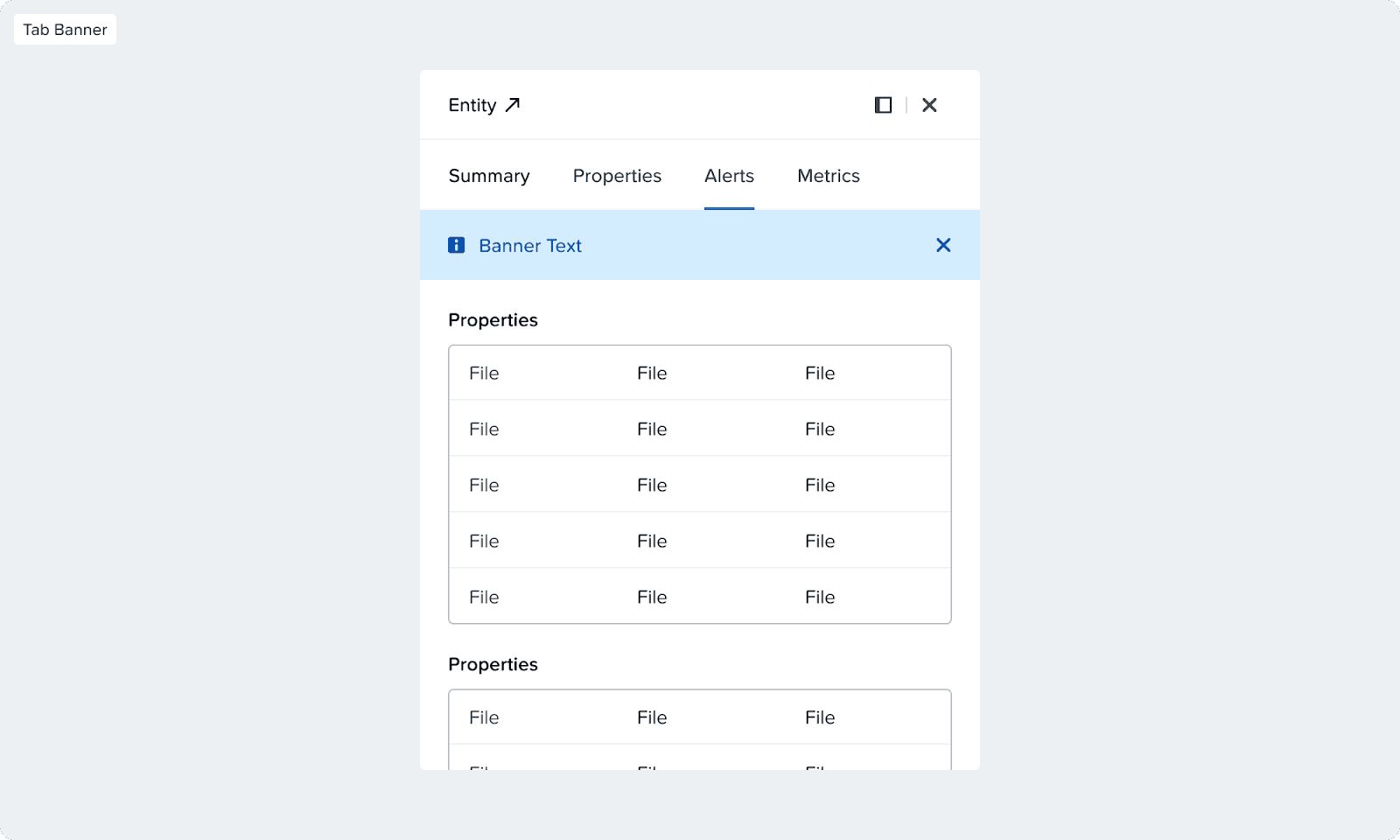Dismiss the Banner Text notification
This screenshot has height=840, width=1400.
coord(943,245)
